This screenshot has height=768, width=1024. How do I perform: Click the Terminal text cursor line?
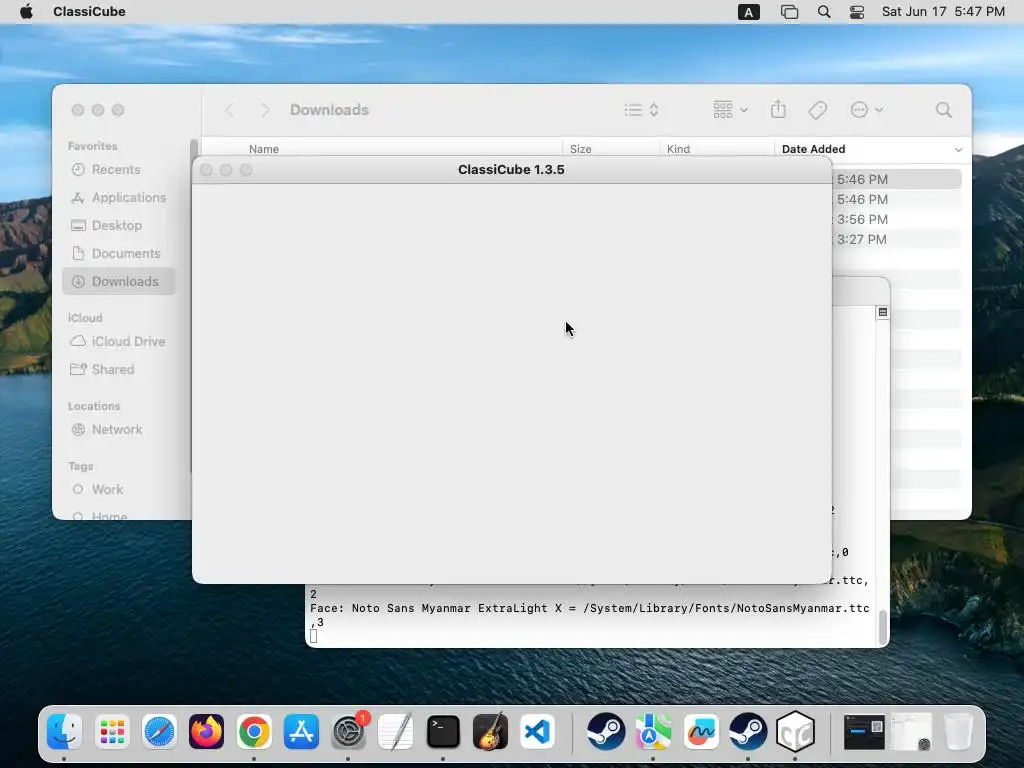click(x=313, y=636)
